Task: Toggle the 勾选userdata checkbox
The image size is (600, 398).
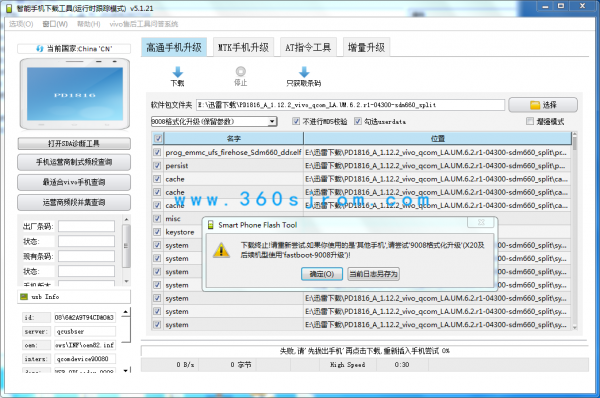Action: click(x=357, y=121)
